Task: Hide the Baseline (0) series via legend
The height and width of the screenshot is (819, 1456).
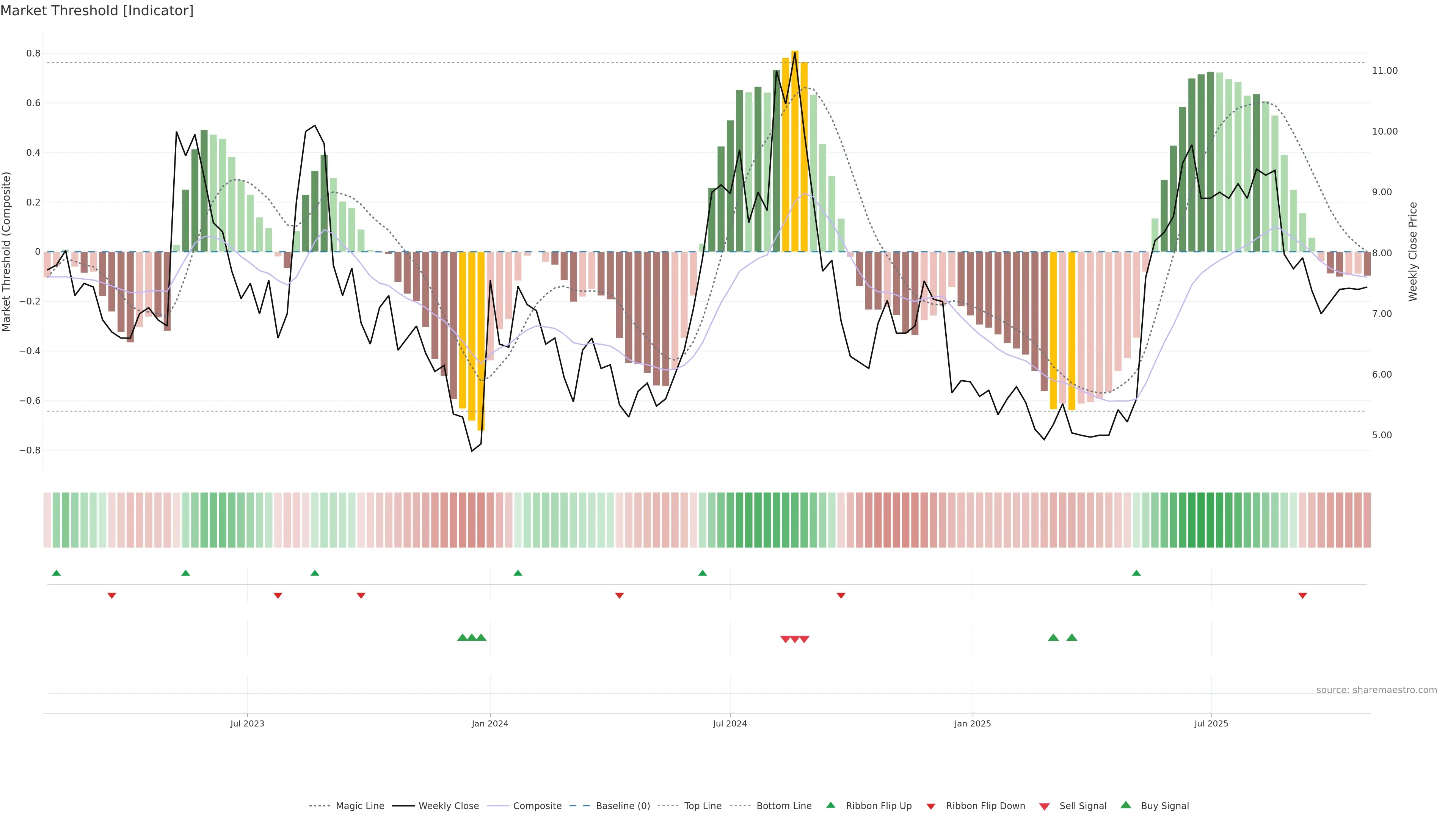Action: [622, 806]
